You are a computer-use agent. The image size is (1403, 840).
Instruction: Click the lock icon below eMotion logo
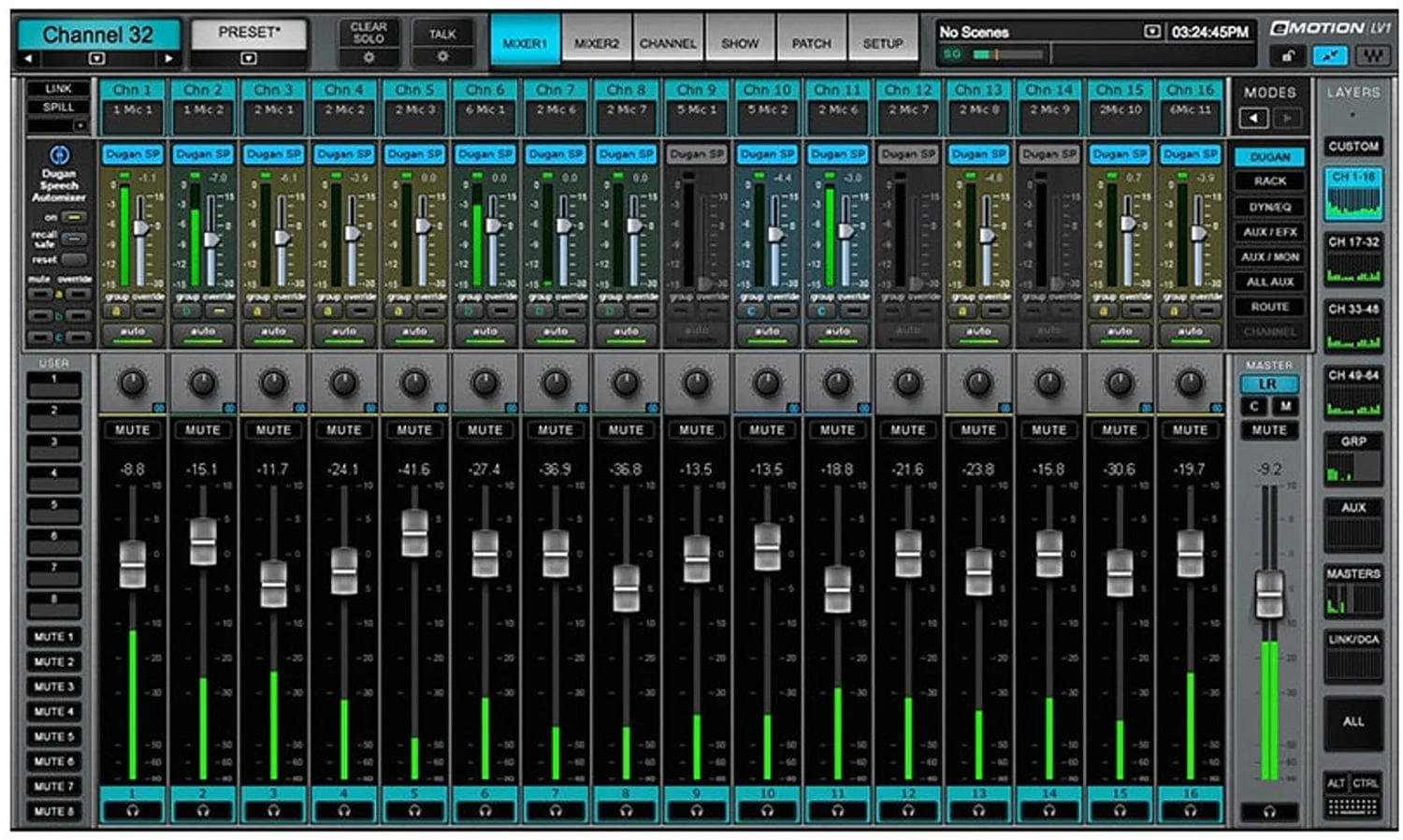1288,56
